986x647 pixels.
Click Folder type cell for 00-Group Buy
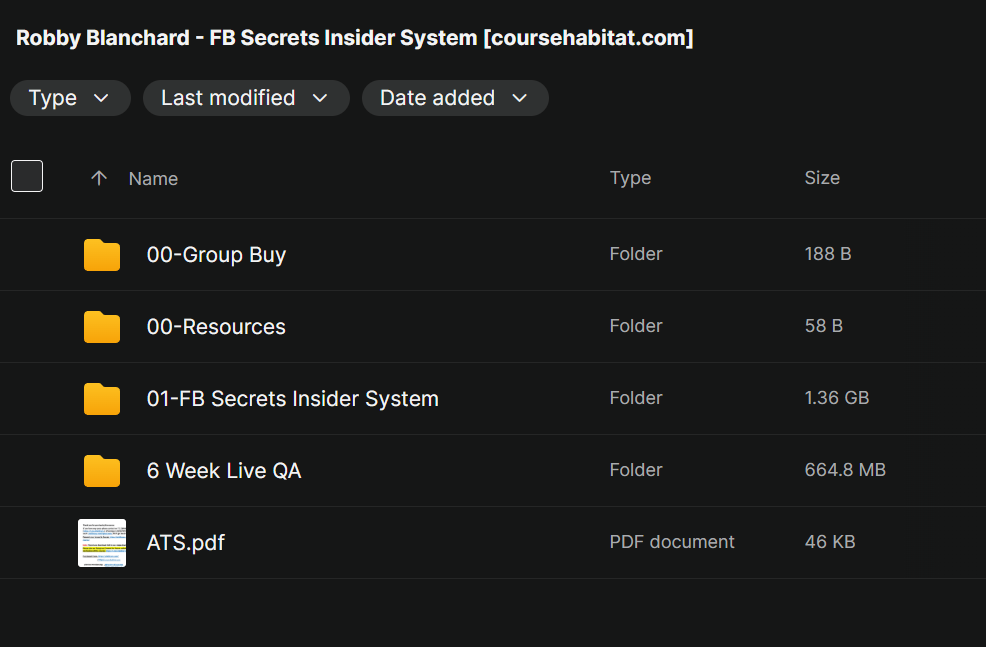pyautogui.click(x=636, y=254)
